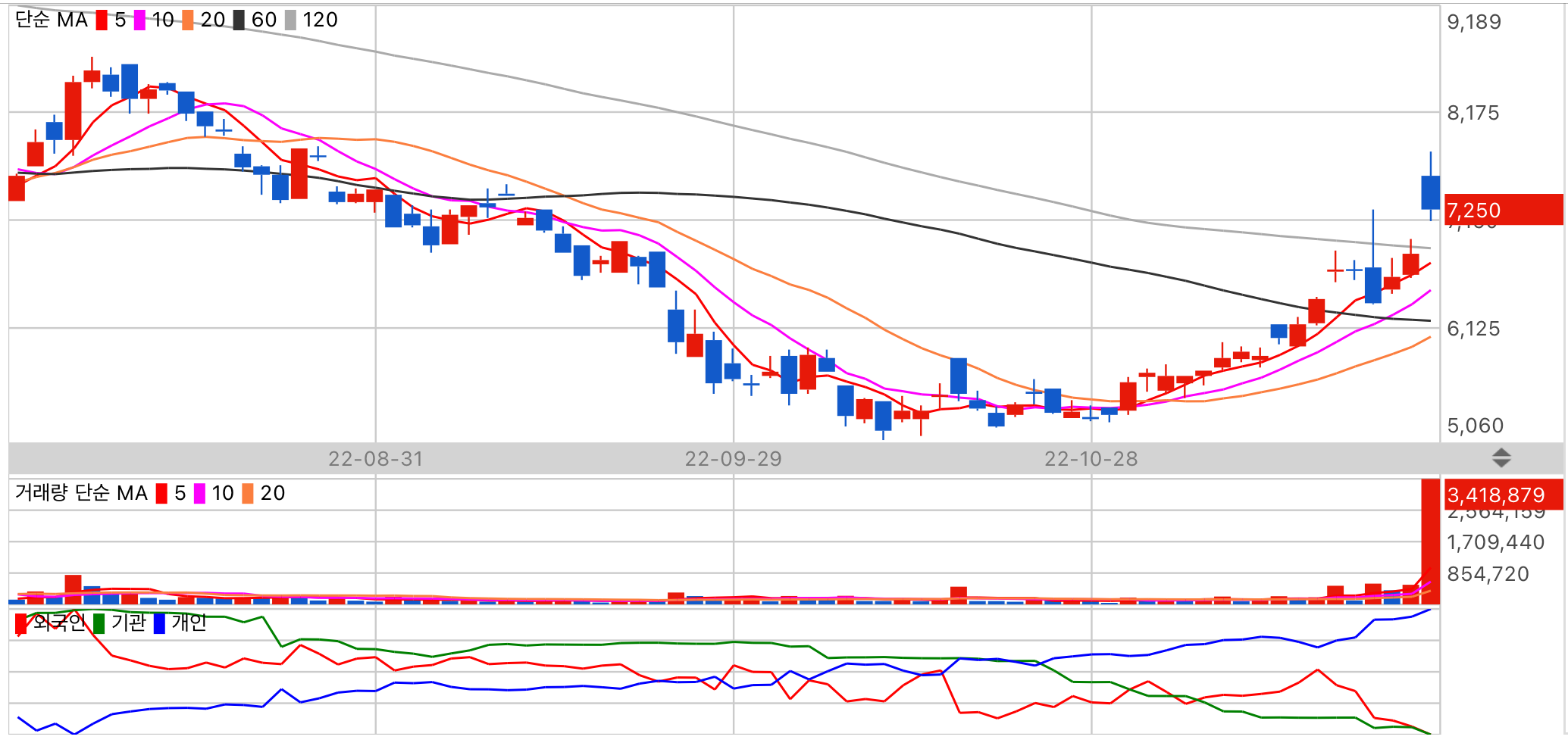Viewport: 1568px width, 746px height.
Task: Click the 단순 MA legend label
Action: coord(52,20)
